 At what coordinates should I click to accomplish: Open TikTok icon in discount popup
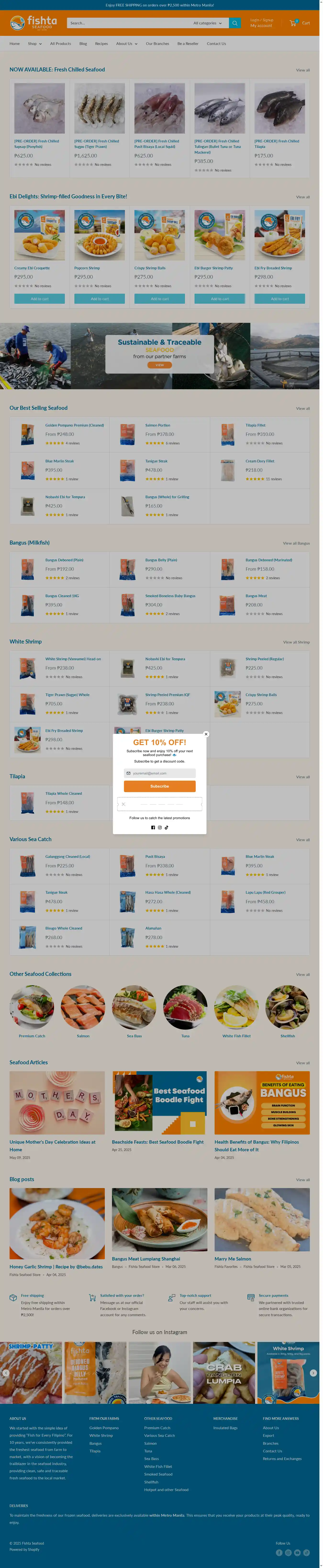tap(166, 827)
